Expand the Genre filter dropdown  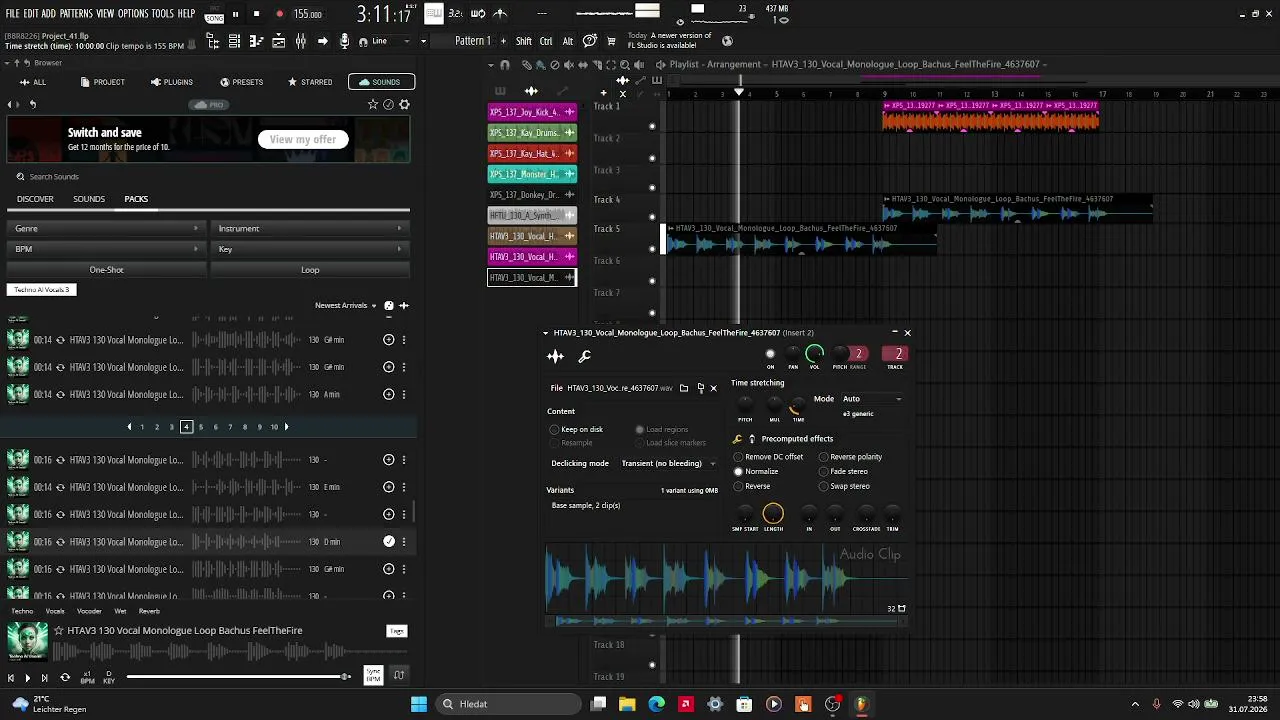[x=106, y=228]
